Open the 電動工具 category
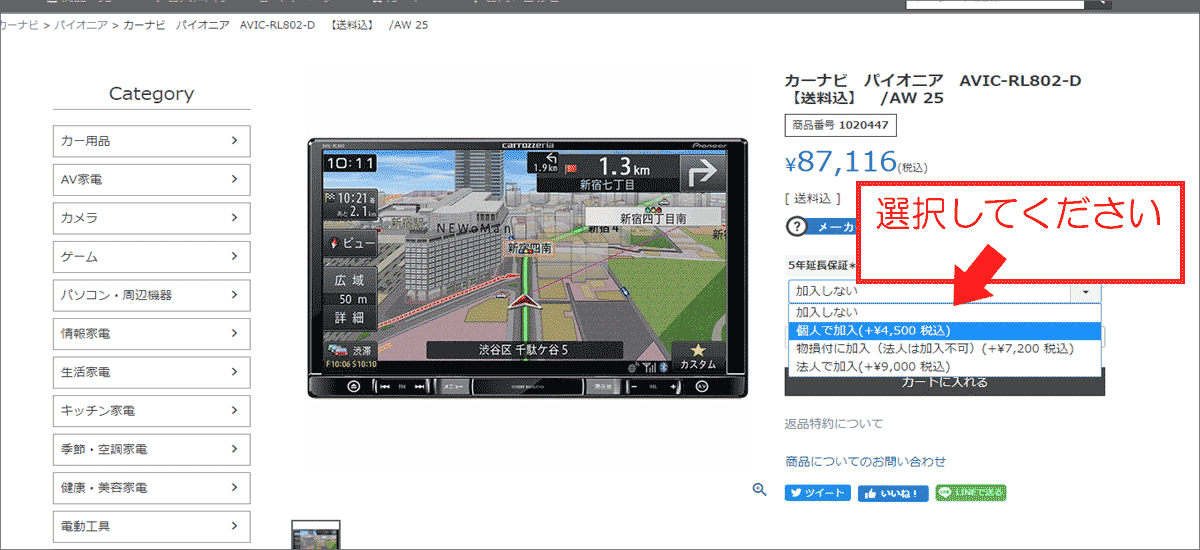The height and width of the screenshot is (550, 1200). tap(151, 525)
